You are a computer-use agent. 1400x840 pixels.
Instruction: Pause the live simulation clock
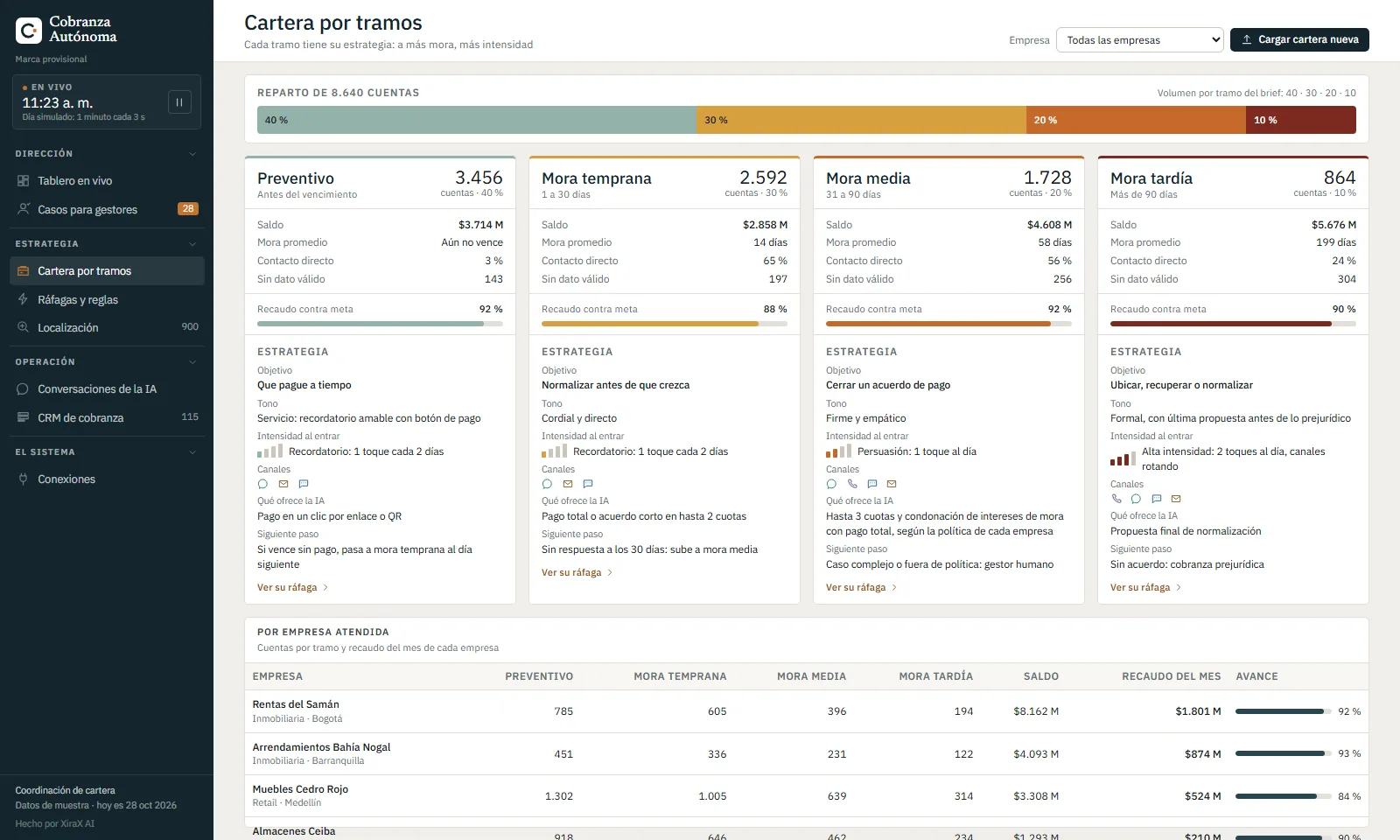point(179,102)
